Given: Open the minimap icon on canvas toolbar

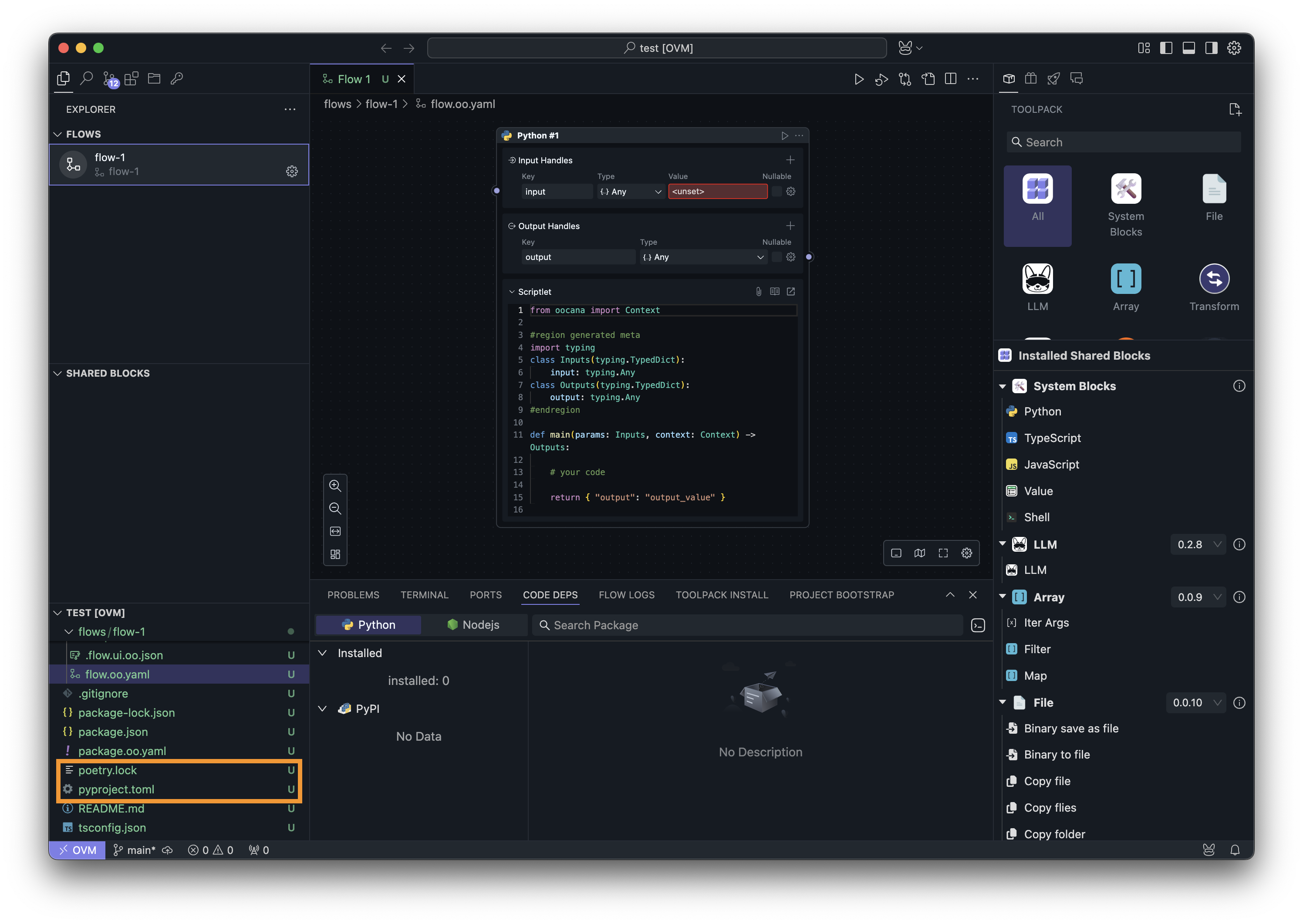Looking at the screenshot, I should 919,553.
